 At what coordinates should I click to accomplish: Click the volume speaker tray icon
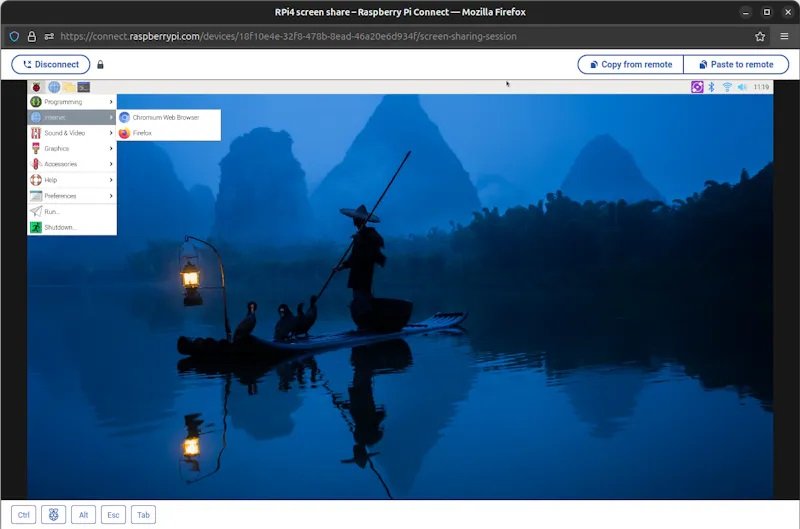tap(742, 87)
